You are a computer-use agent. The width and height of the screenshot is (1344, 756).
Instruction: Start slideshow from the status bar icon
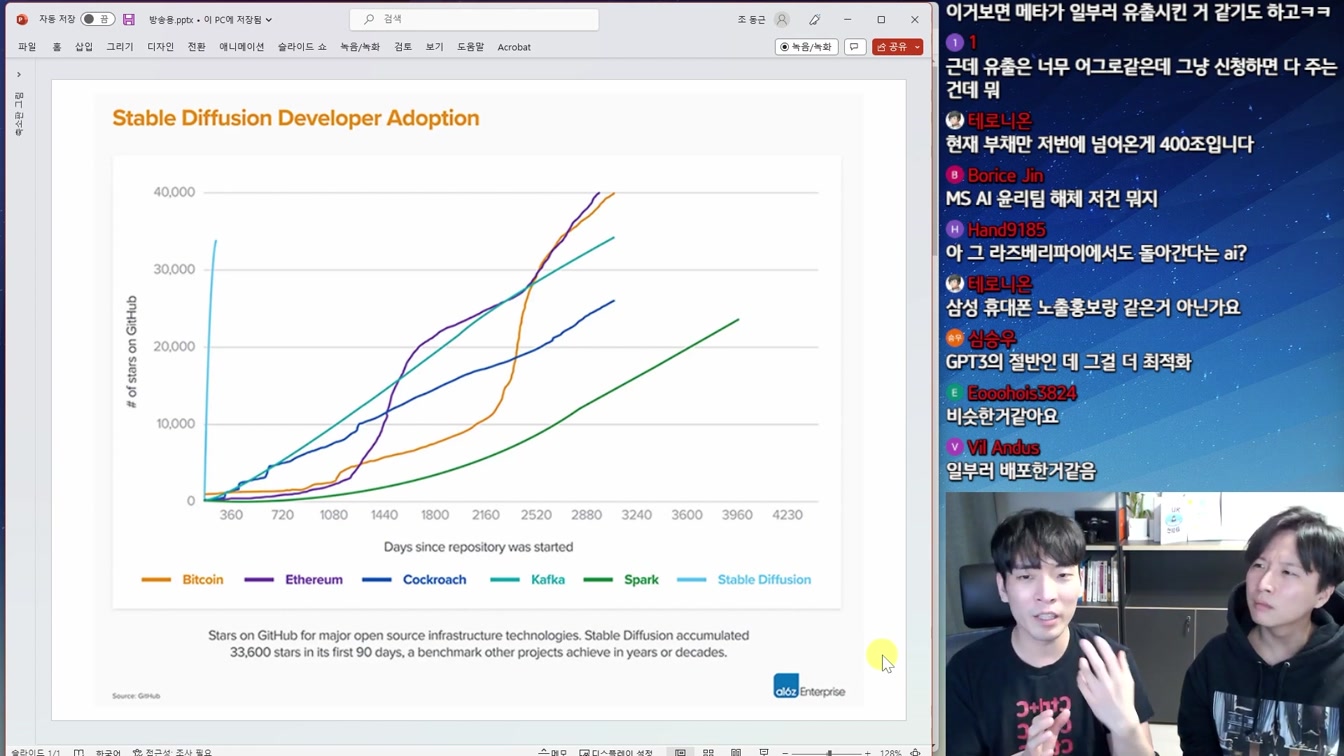(x=764, y=752)
